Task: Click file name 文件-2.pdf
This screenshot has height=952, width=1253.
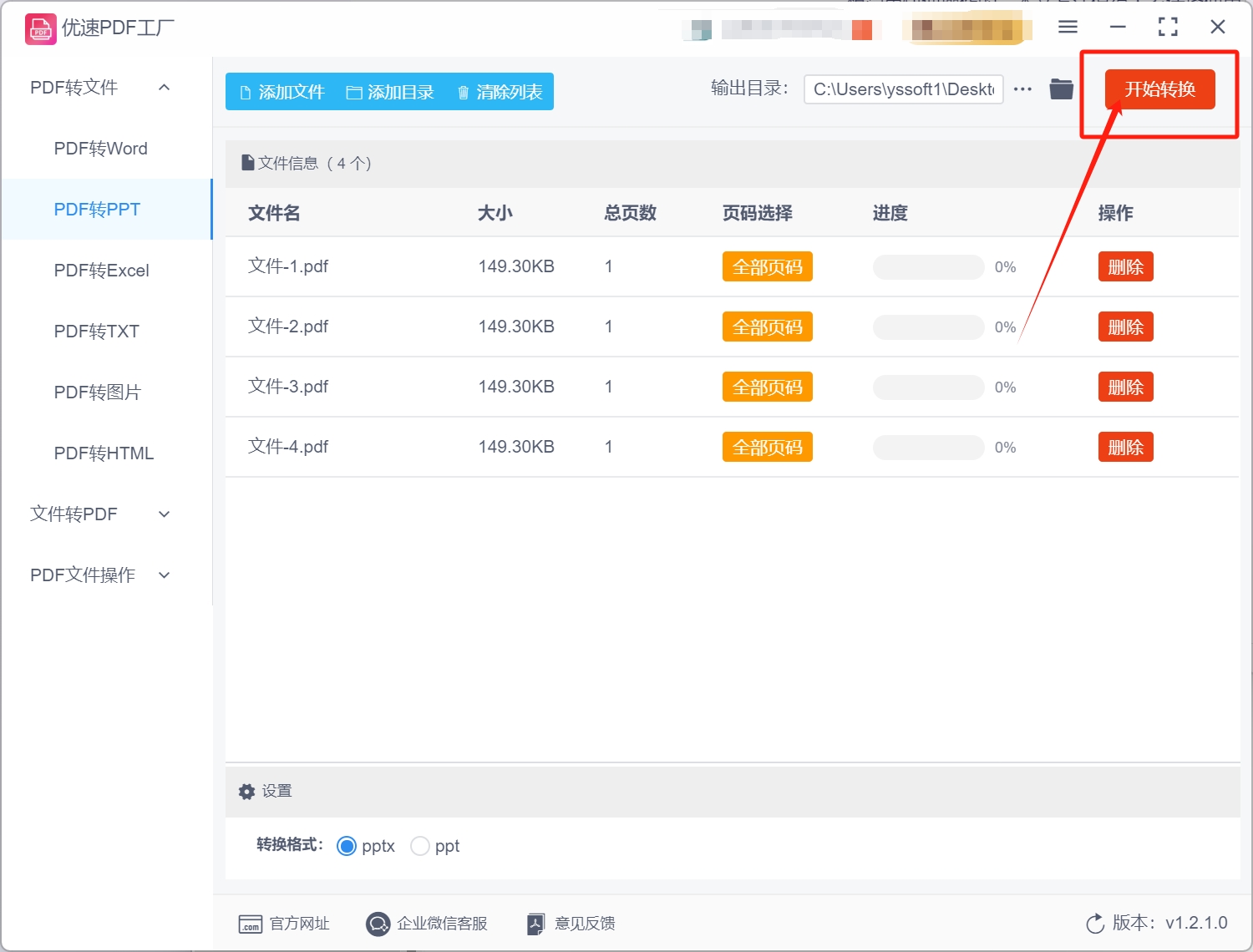Action: click(288, 327)
